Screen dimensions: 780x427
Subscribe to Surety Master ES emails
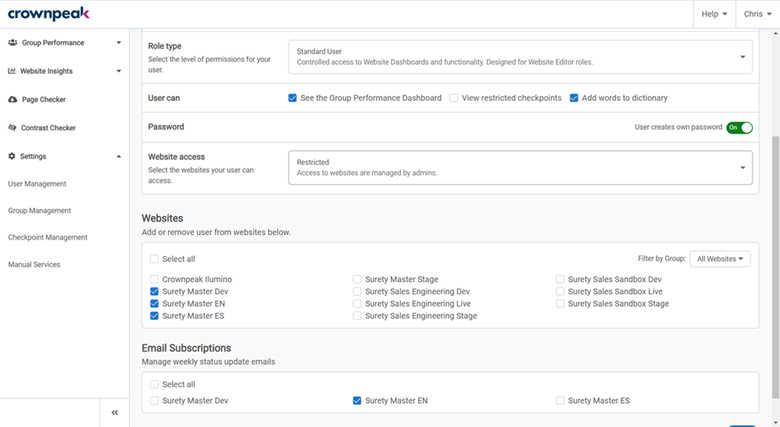tap(560, 401)
